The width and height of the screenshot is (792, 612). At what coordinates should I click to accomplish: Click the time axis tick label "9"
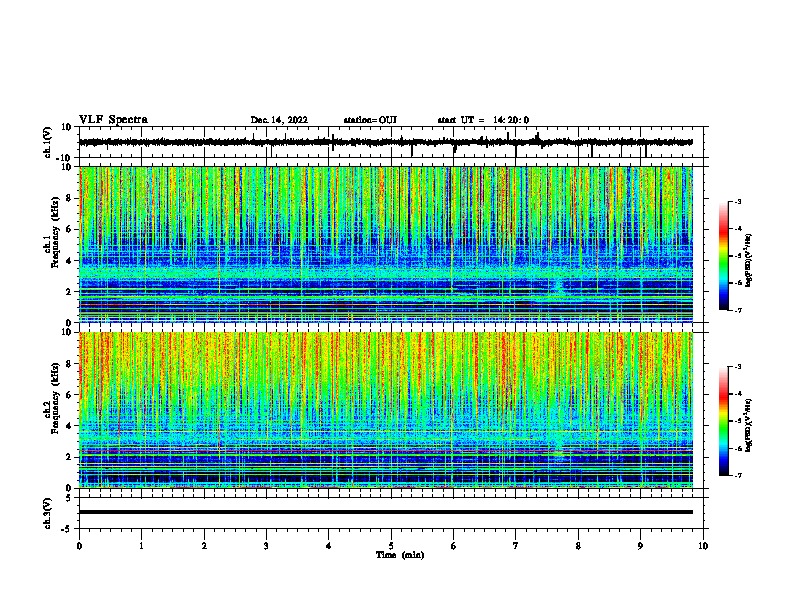pyautogui.click(x=640, y=546)
